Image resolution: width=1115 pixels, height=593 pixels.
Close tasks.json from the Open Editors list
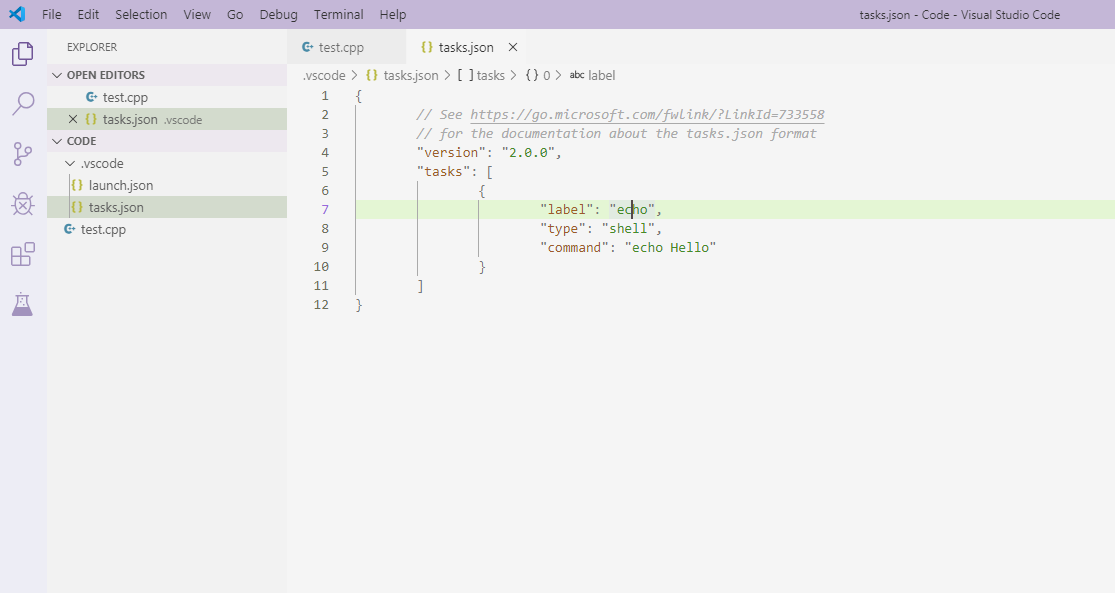tap(73, 119)
